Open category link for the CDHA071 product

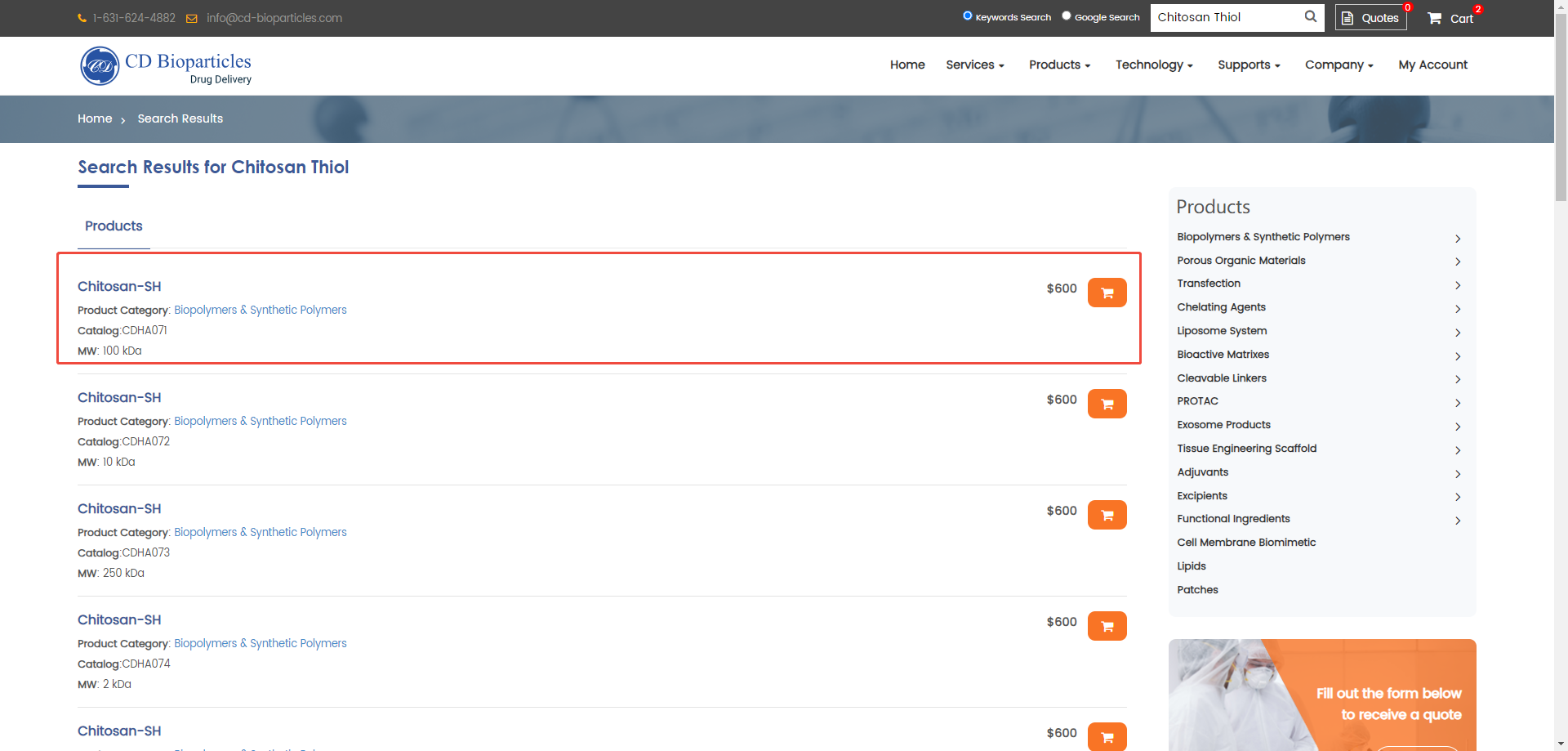261,310
